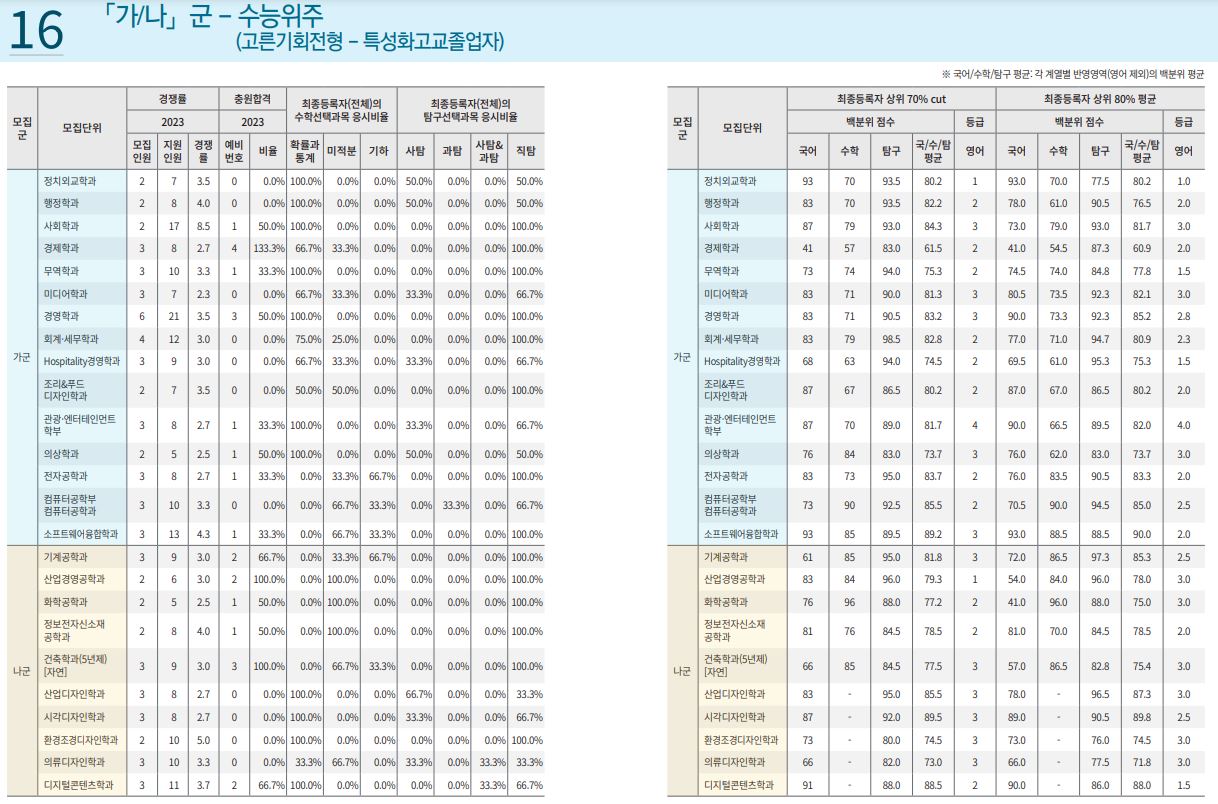
Task: Click '75.0%' in the 회계·세무학과 row
Action: point(307,339)
